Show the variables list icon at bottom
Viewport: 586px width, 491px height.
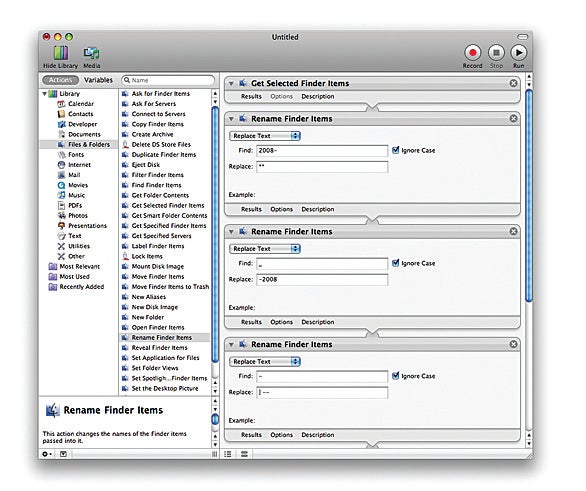click(x=244, y=454)
